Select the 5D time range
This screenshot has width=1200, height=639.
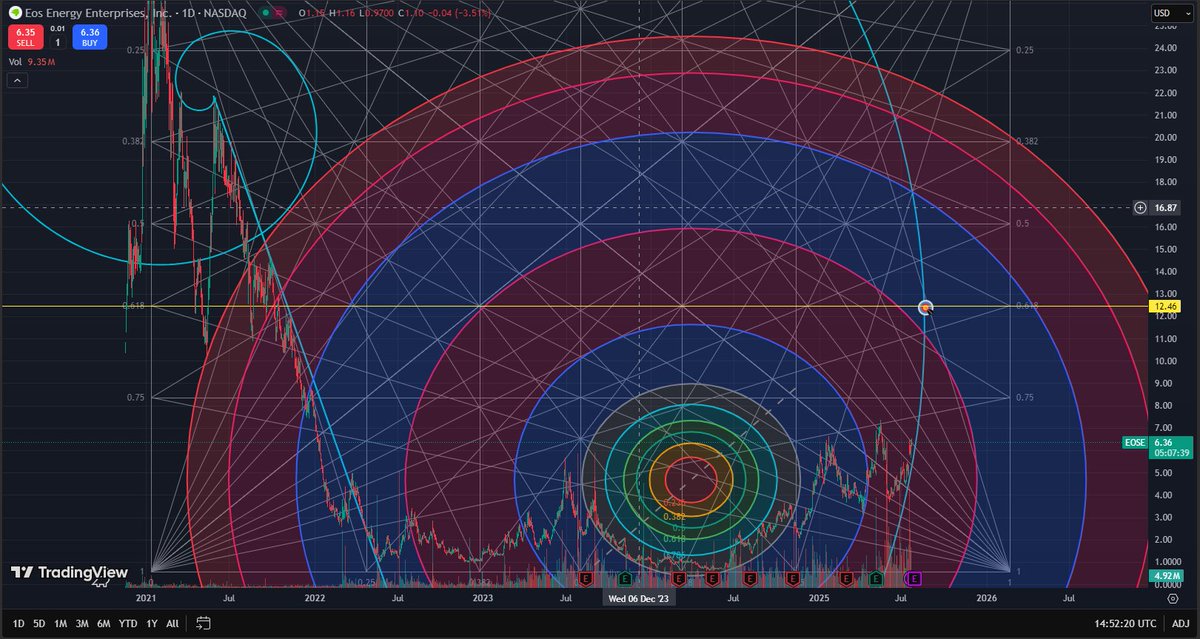39,623
